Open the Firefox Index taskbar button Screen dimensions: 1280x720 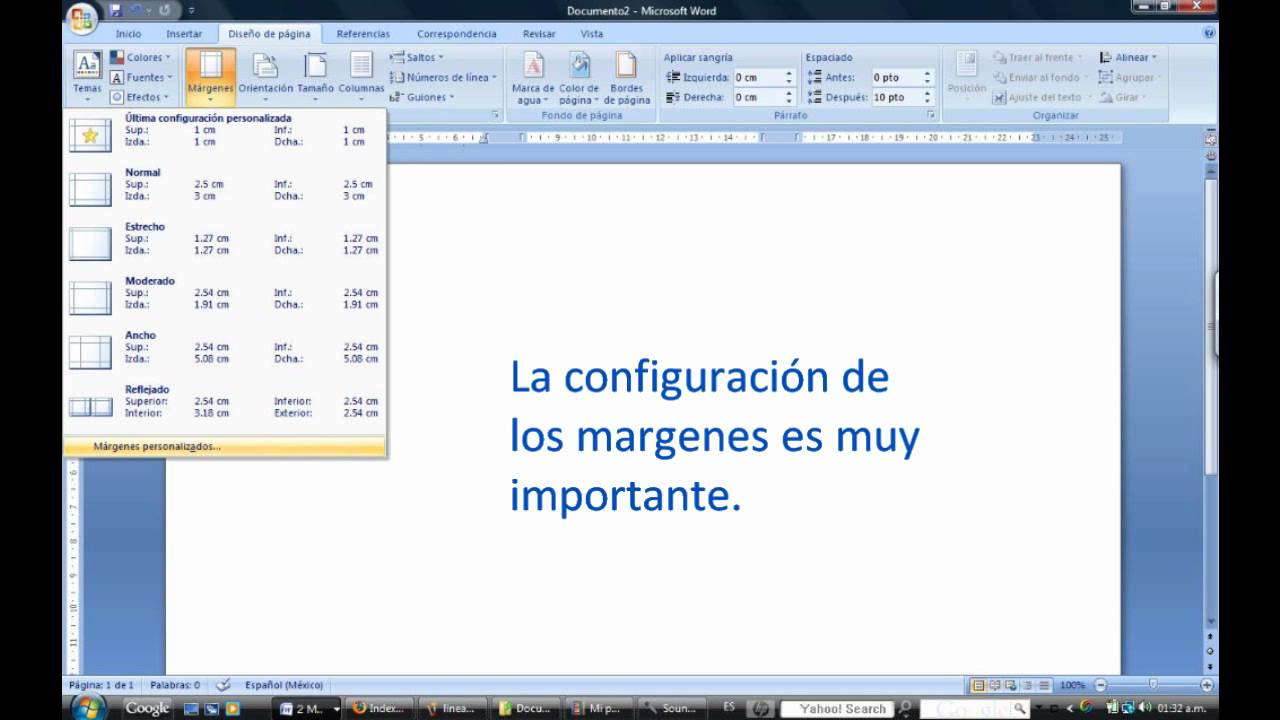[x=378, y=708]
